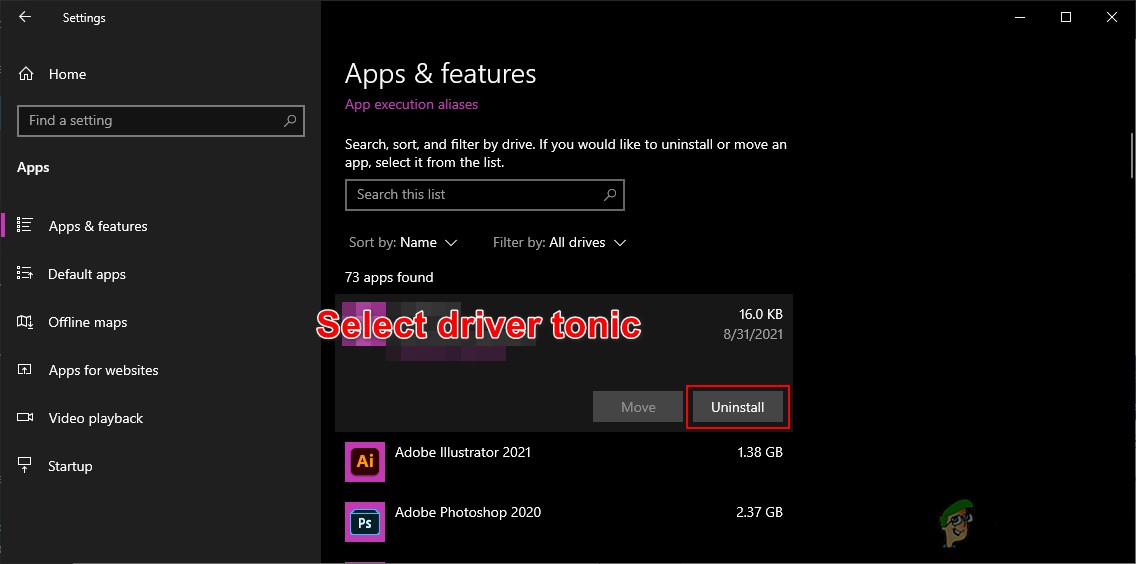1136x564 pixels.
Task: Click the 16.0 KB size value
Action: pyautogui.click(x=761, y=314)
